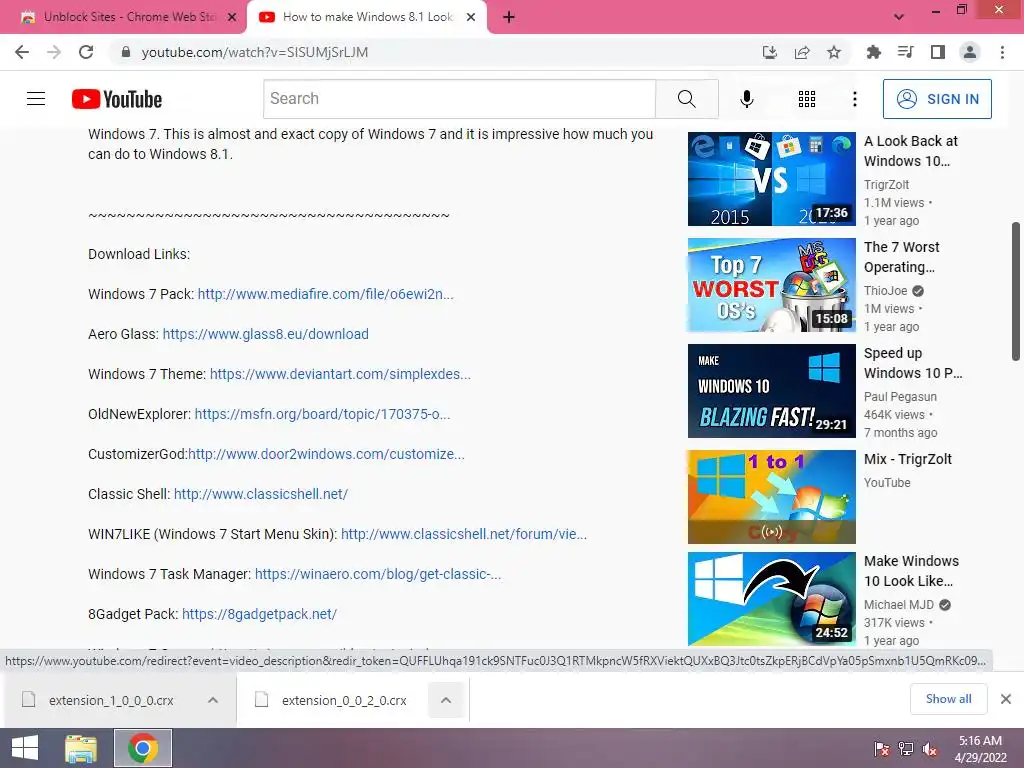
Task: Click the share page icon in address bar
Action: pos(802,52)
